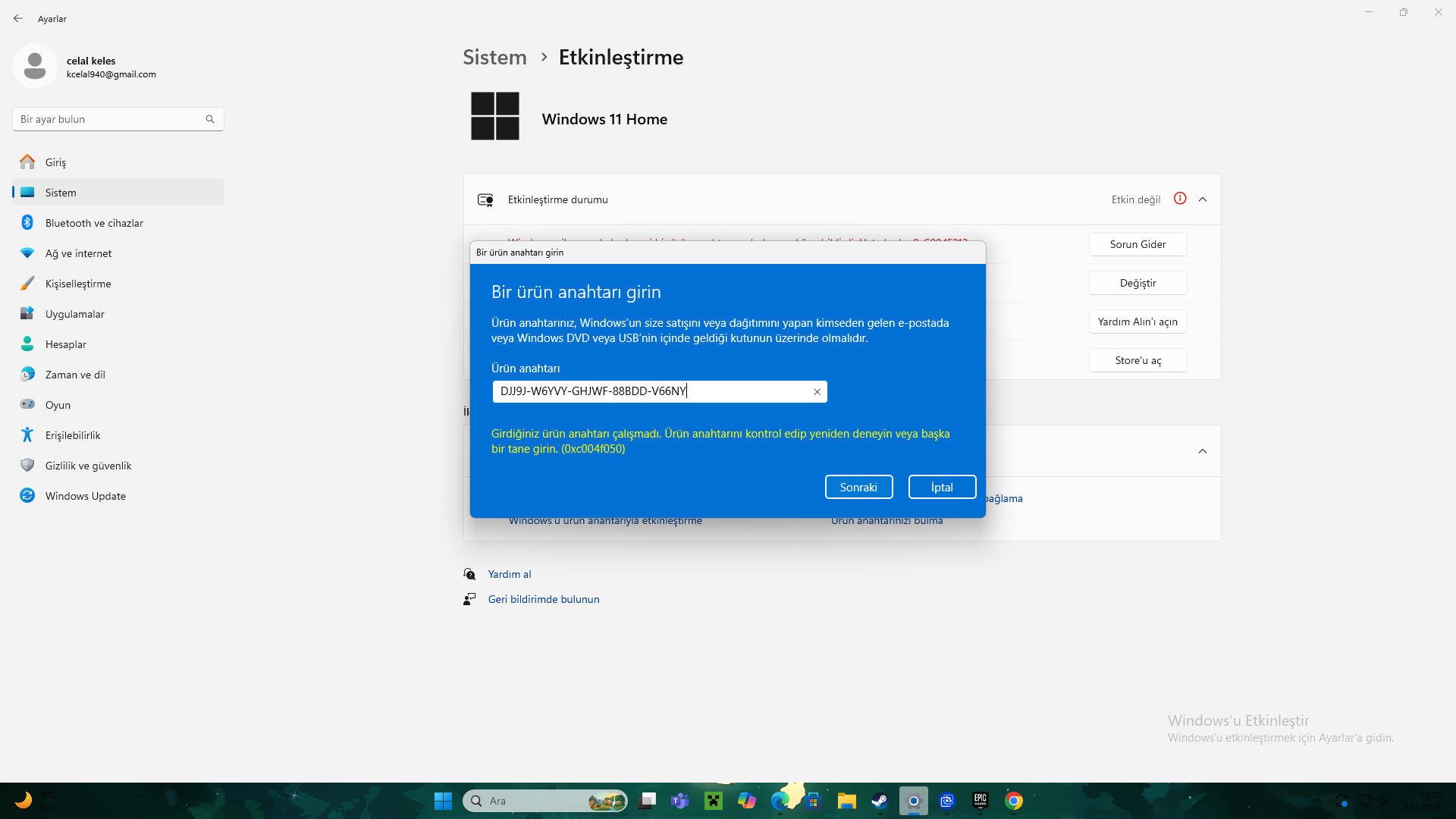Open the Windows Start menu
1456x819 pixels.
click(443, 801)
